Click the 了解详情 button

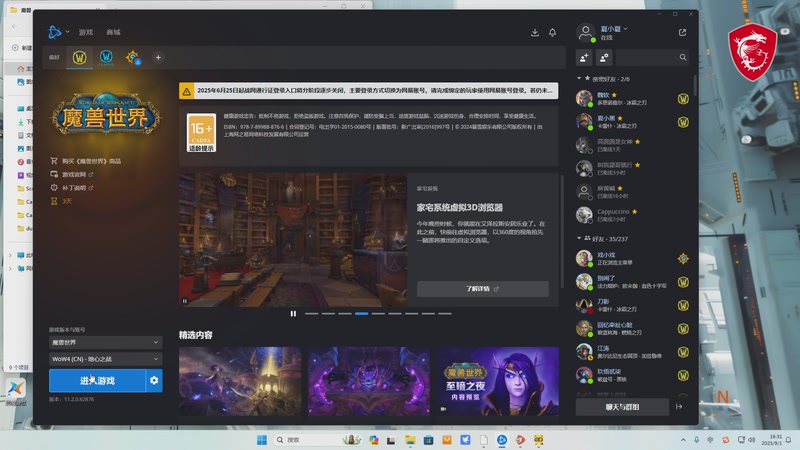[483, 289]
